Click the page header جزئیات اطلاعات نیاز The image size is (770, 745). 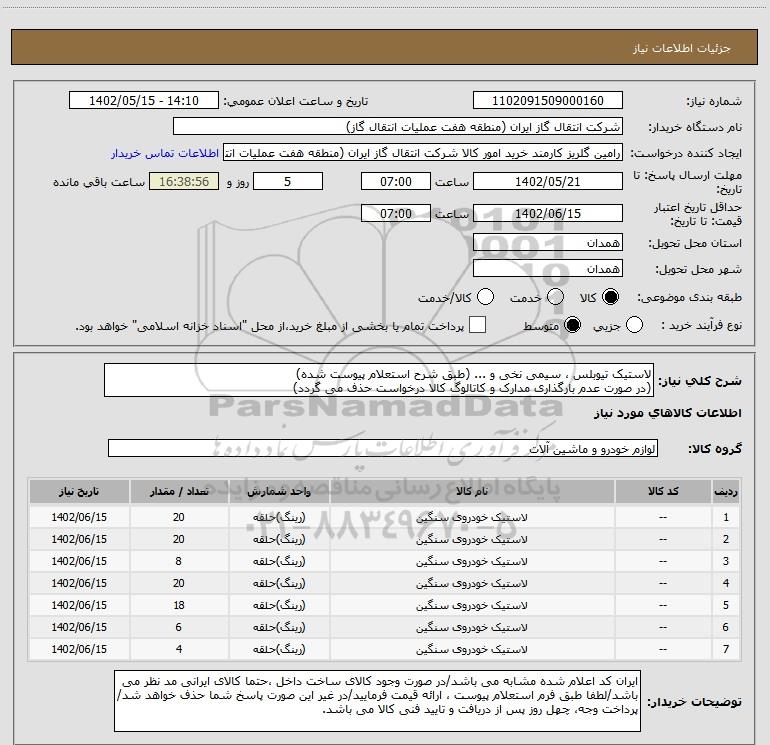682,48
